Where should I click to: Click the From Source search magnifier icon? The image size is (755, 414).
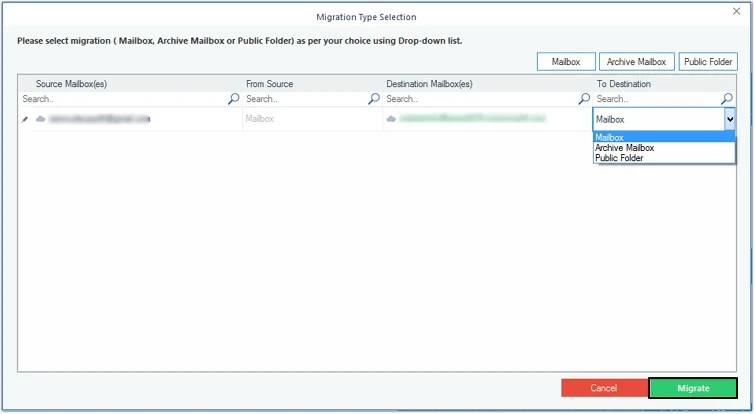tap(374, 99)
